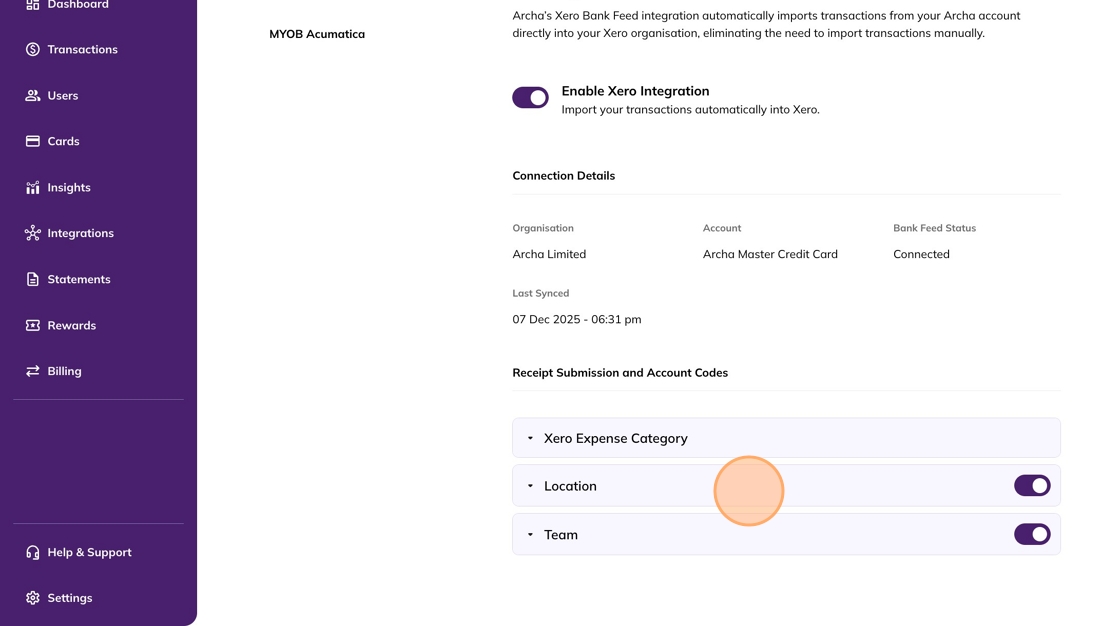Expand the Location section
Image resolution: width=1120 pixels, height=626 pixels.
[x=530, y=485]
